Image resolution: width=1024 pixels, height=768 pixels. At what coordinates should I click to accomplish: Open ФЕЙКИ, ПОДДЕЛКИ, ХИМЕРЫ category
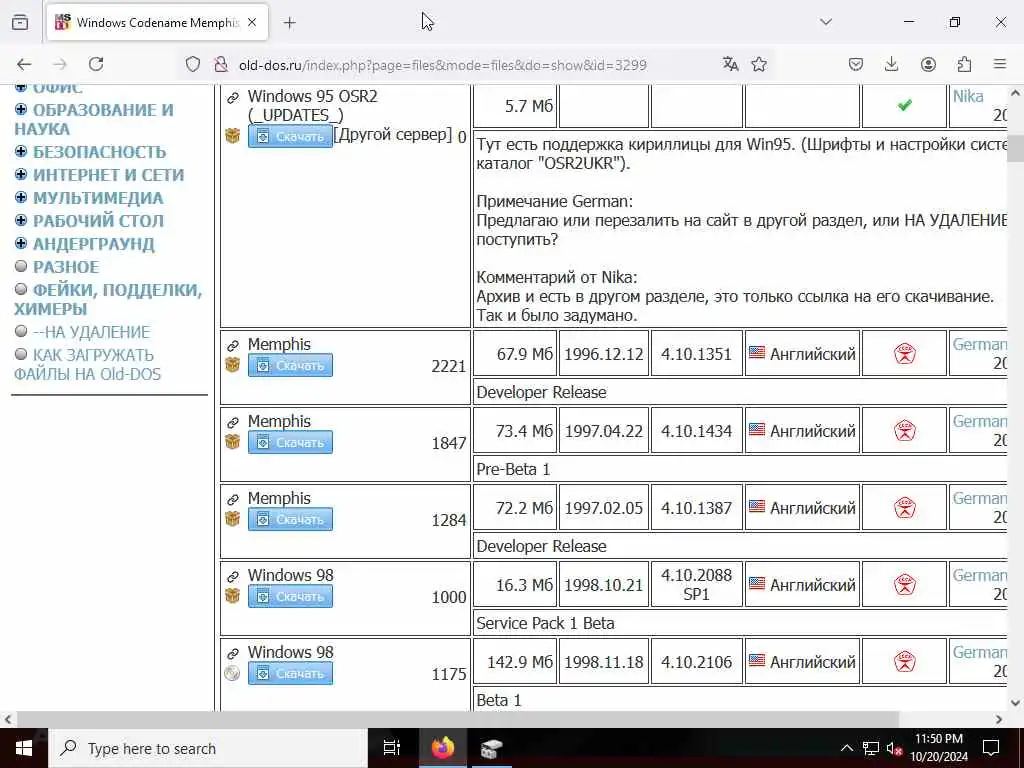click(x=108, y=299)
